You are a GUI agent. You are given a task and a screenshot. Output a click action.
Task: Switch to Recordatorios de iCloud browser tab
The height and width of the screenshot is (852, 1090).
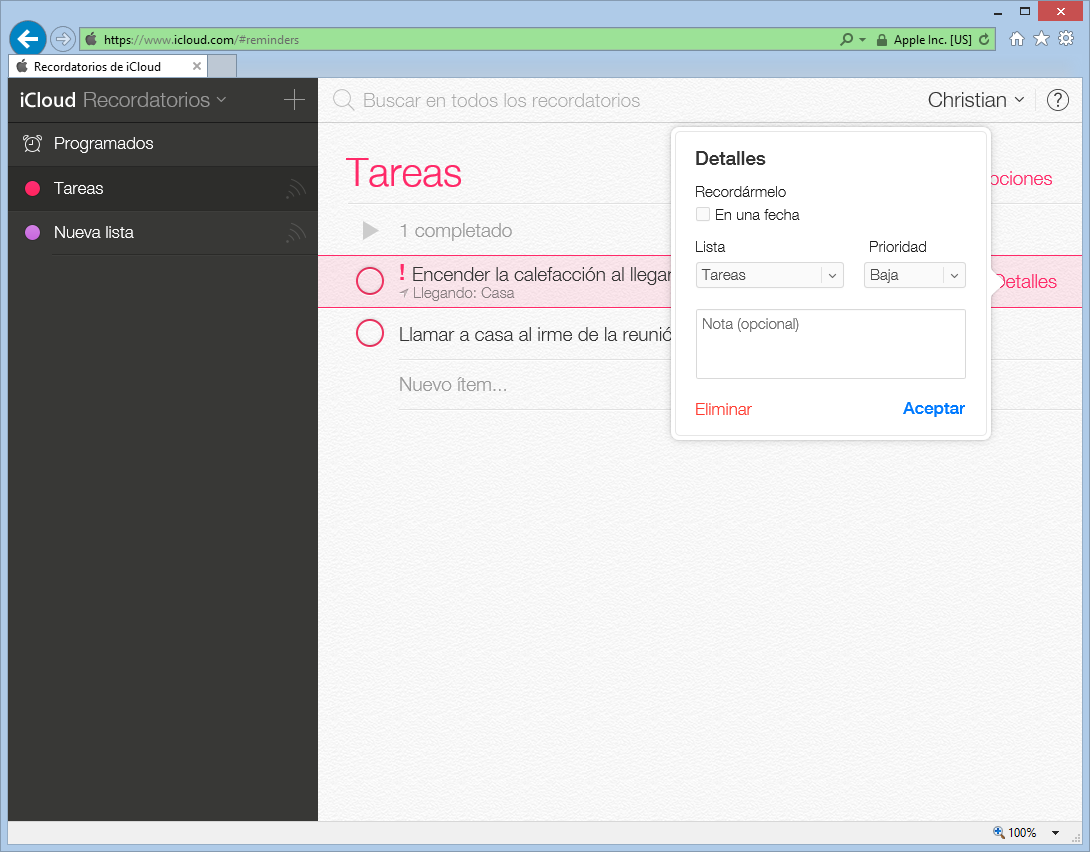pyautogui.click(x=108, y=66)
